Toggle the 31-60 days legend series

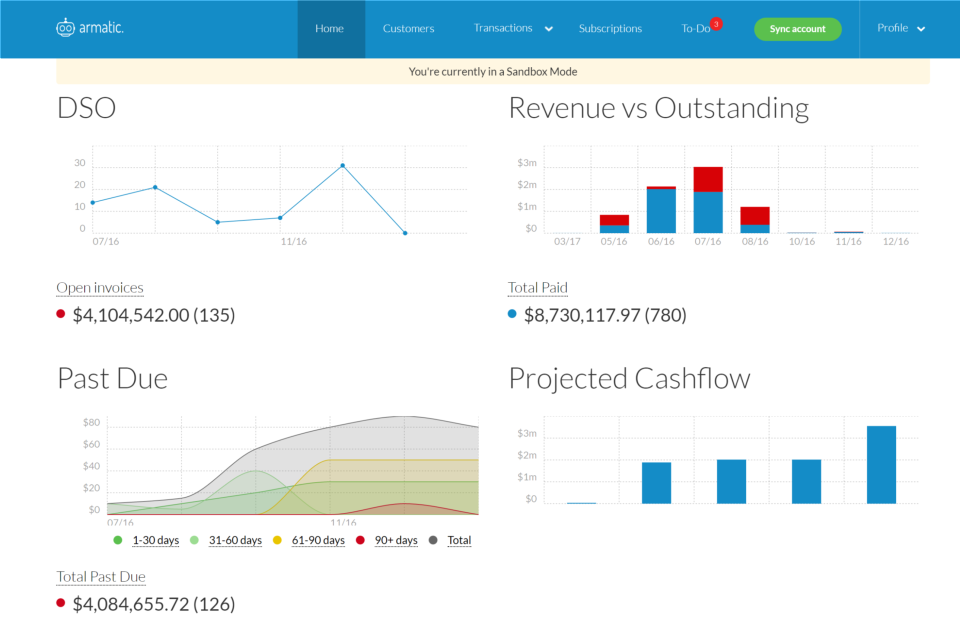pyautogui.click(x=235, y=540)
